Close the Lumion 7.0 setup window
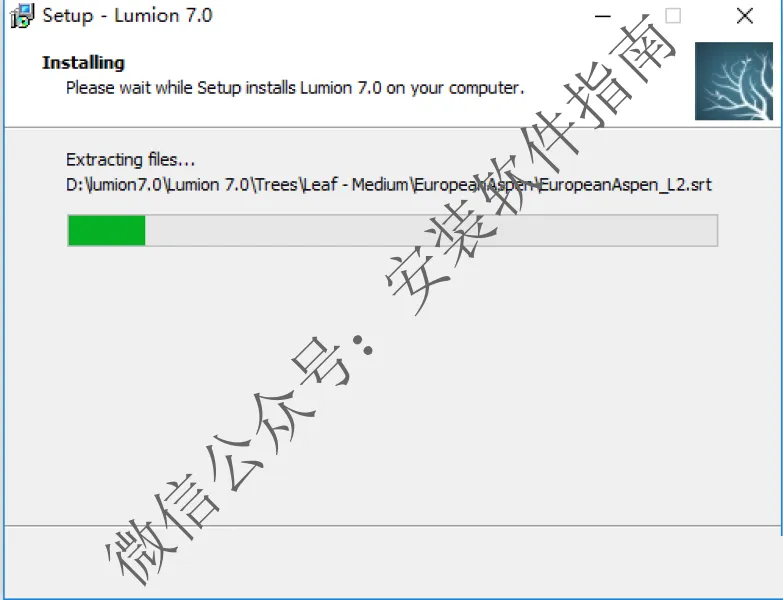 pyautogui.click(x=745, y=16)
